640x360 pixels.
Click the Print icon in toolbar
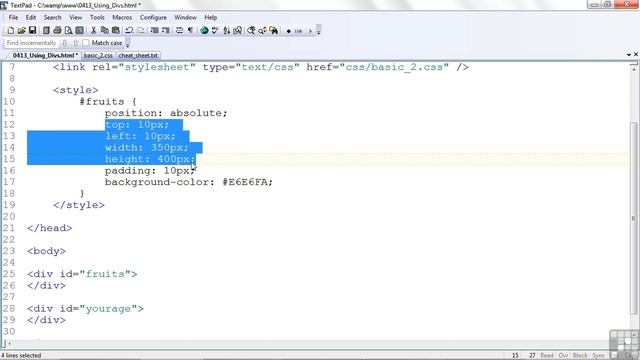click(x=57, y=31)
